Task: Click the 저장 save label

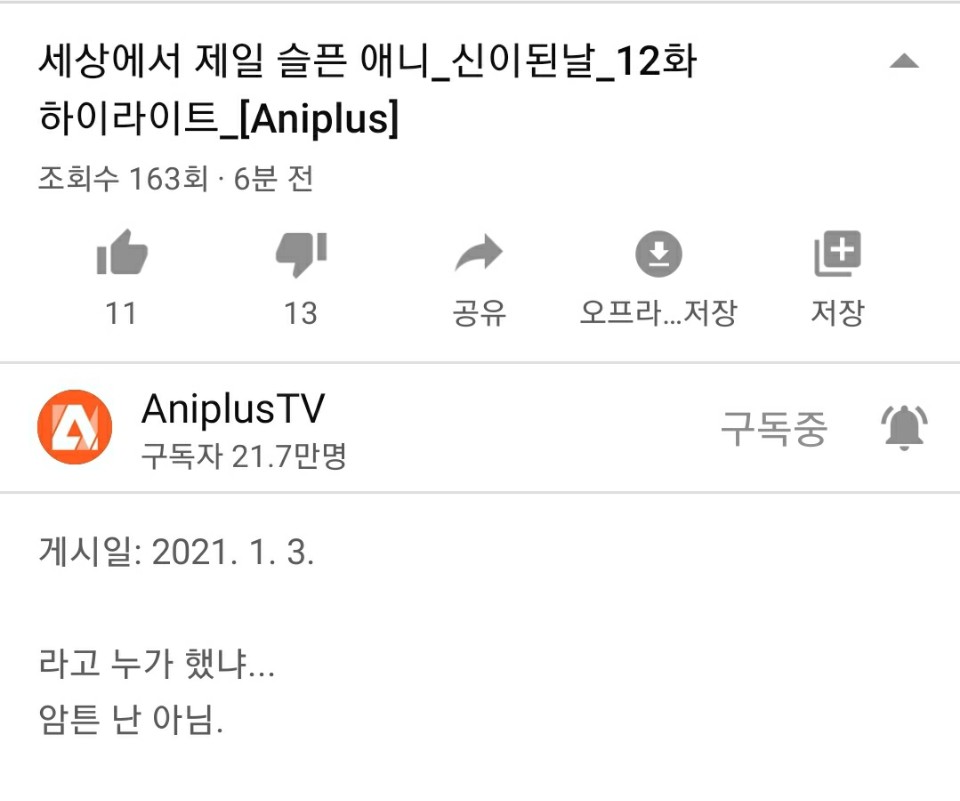Action: 837,313
